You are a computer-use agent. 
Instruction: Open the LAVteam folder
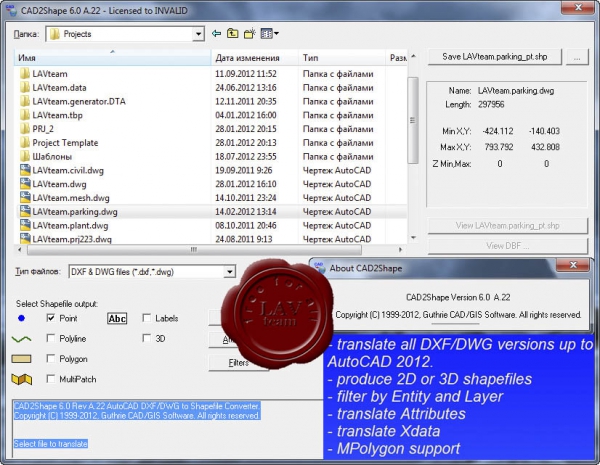point(50,74)
